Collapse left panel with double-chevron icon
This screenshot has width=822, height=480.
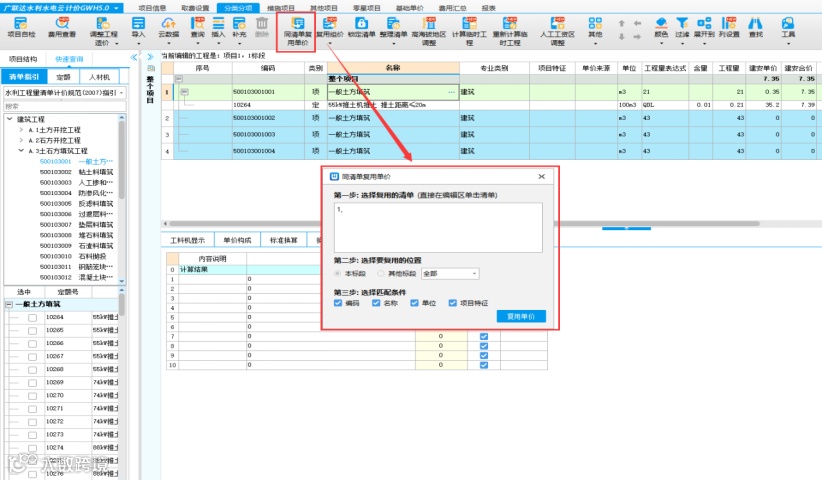tap(134, 57)
